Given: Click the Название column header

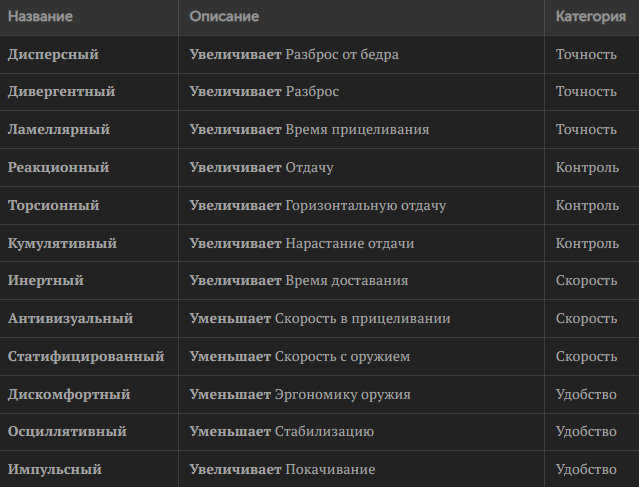Looking at the screenshot, I should (x=40, y=17).
